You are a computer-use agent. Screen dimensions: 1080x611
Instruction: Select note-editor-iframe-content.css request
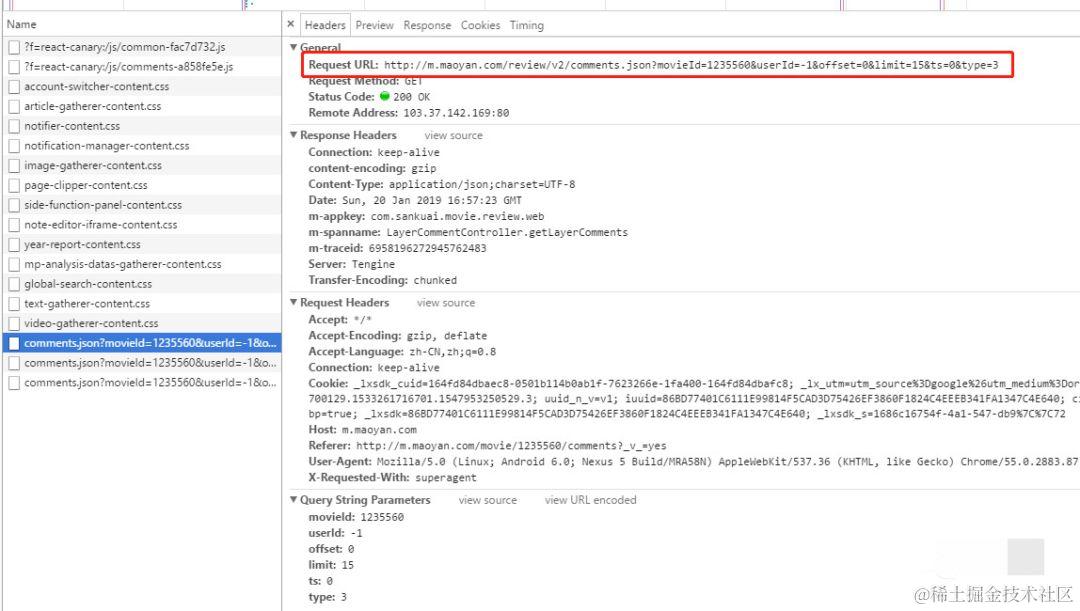point(142,225)
